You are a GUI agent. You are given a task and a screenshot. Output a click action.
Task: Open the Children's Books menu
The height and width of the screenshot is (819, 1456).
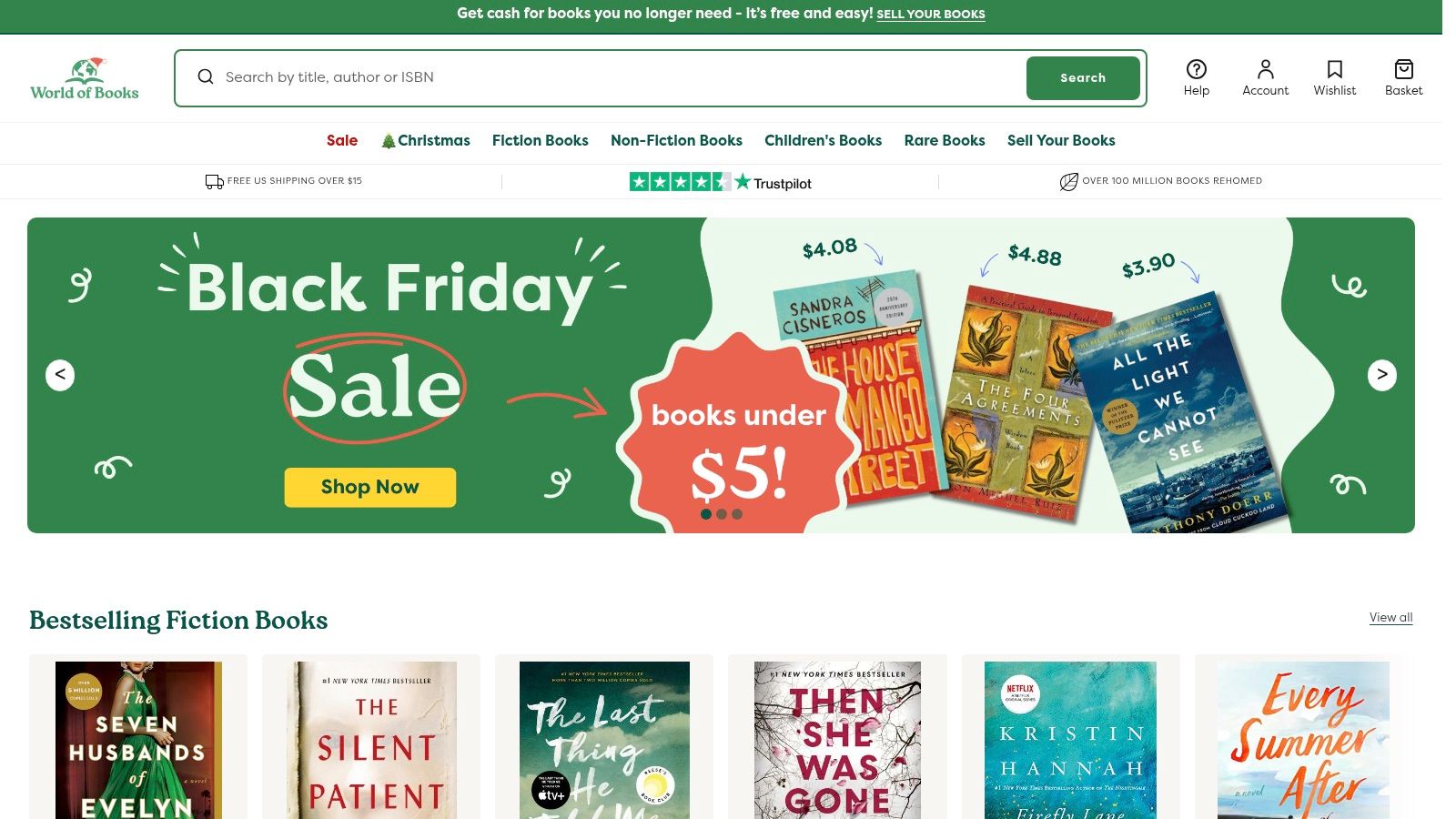coord(823,140)
